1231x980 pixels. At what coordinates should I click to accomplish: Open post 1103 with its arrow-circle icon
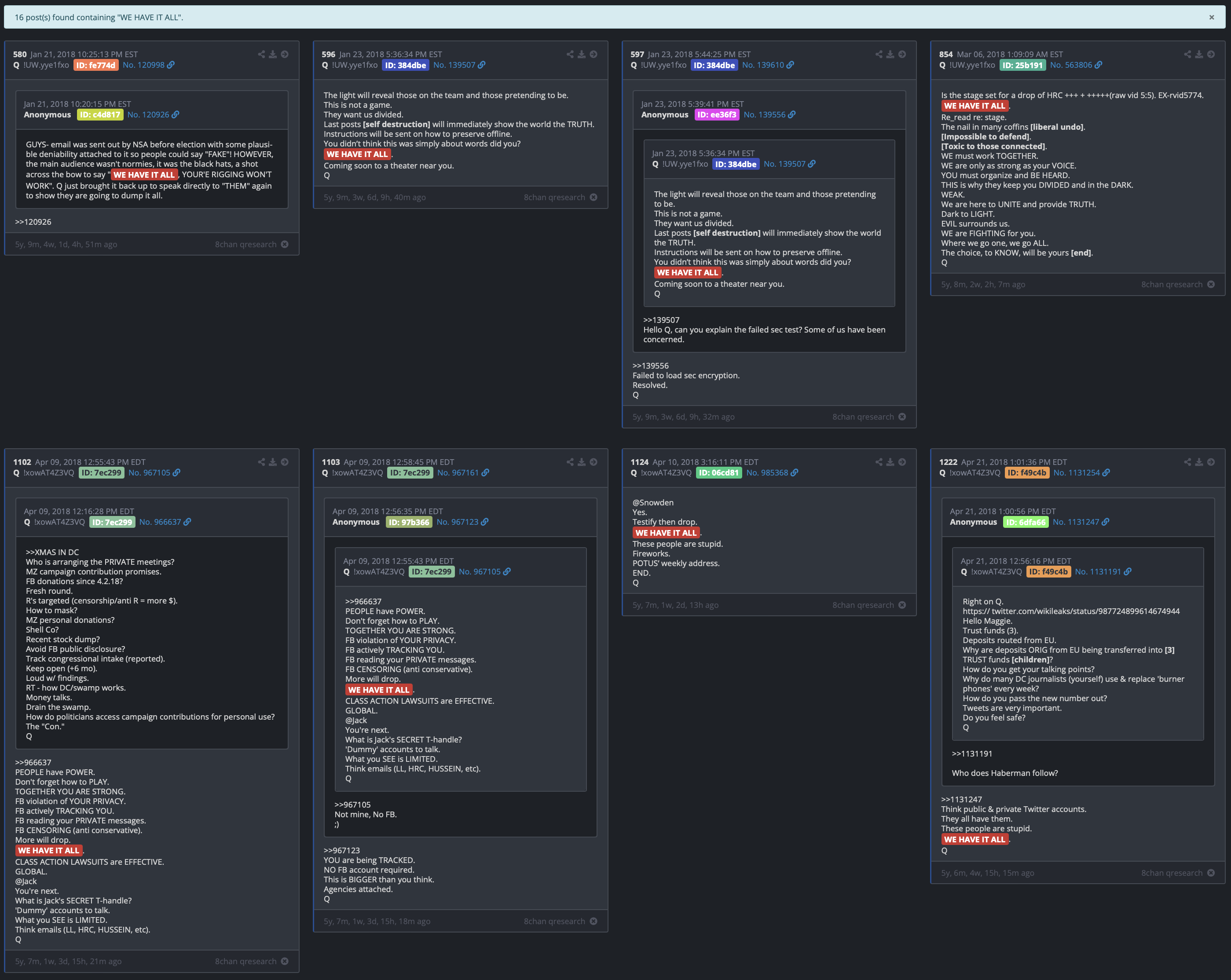(594, 462)
